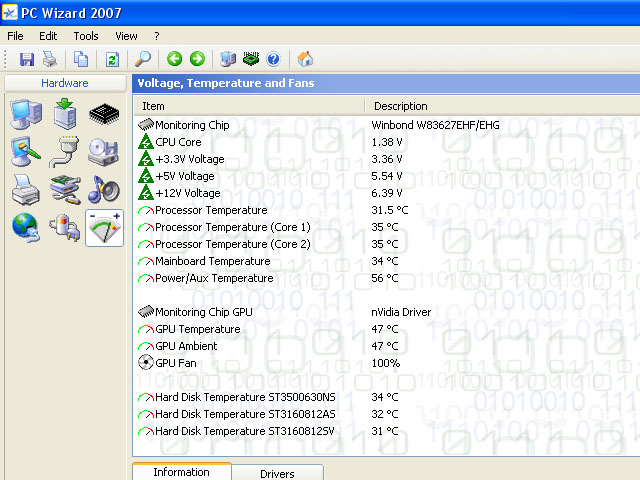Select the +12V Voltage row
The width and height of the screenshot is (640, 480).
click(x=387, y=193)
